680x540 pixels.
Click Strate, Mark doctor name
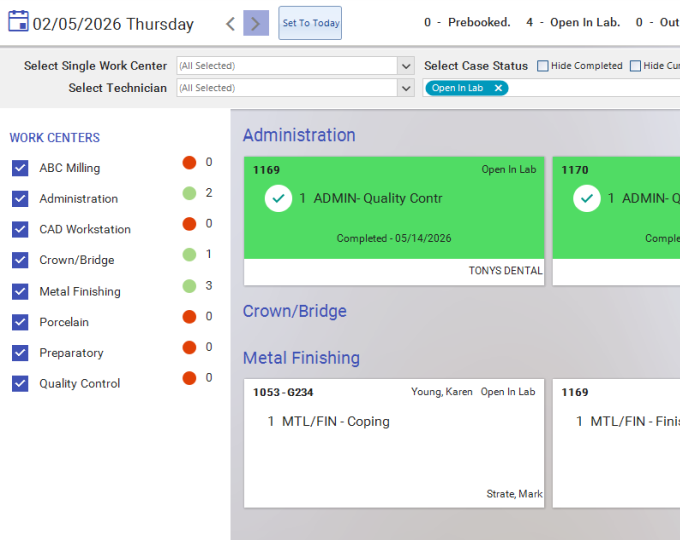click(x=514, y=494)
